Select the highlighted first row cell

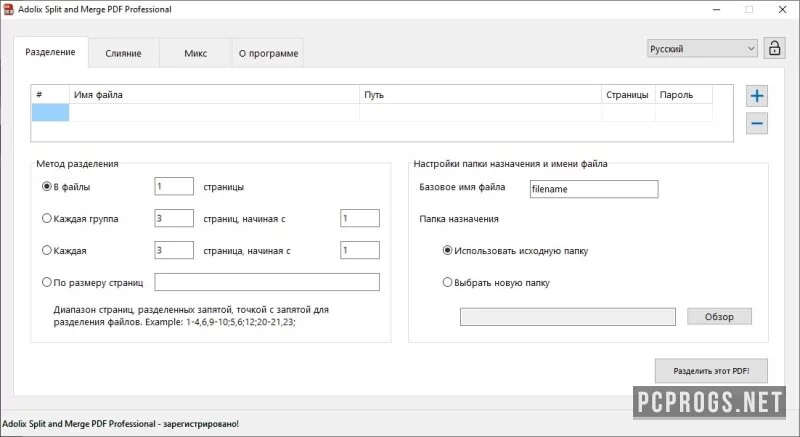(51, 113)
